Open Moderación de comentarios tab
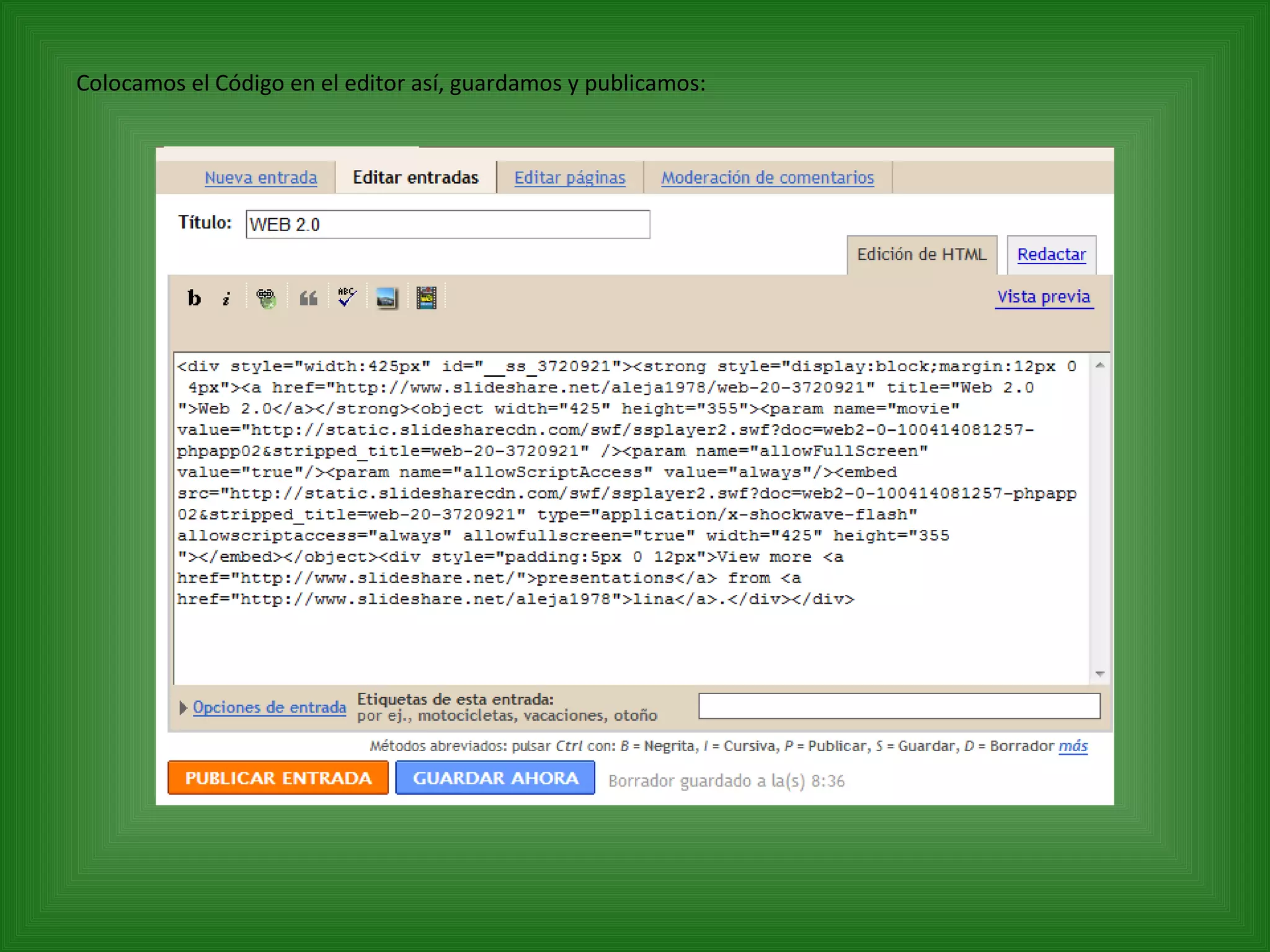Screen dimensions: 1270x952 767,178
